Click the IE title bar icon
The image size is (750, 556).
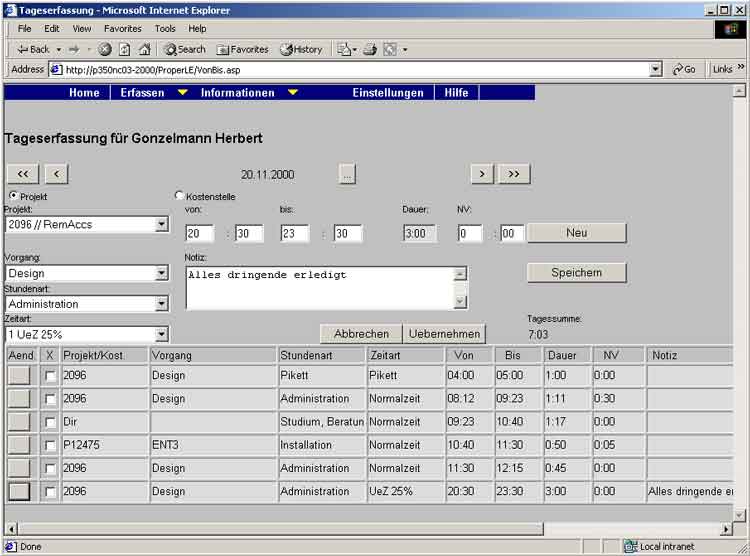pos(11,10)
